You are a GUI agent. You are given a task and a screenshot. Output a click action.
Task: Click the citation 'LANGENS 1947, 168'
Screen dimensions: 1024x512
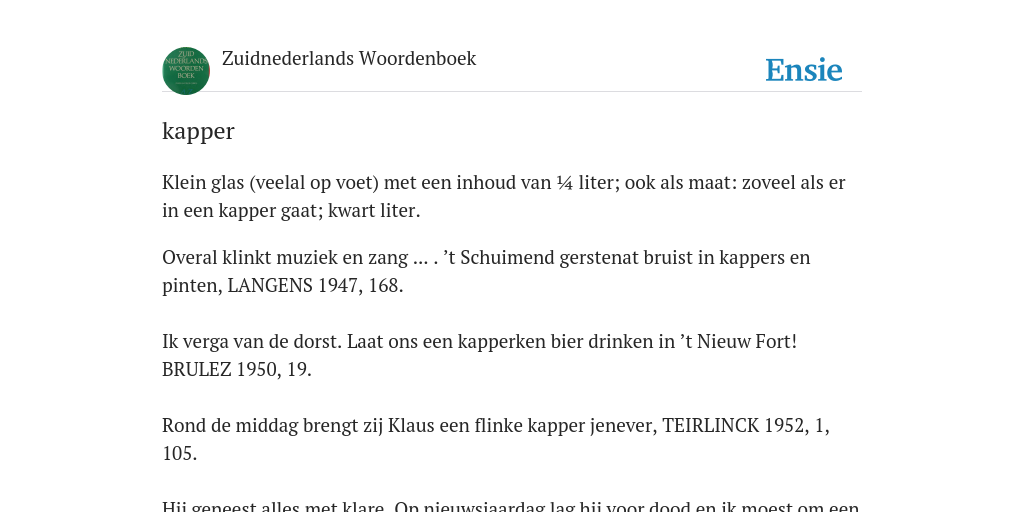click(x=313, y=285)
